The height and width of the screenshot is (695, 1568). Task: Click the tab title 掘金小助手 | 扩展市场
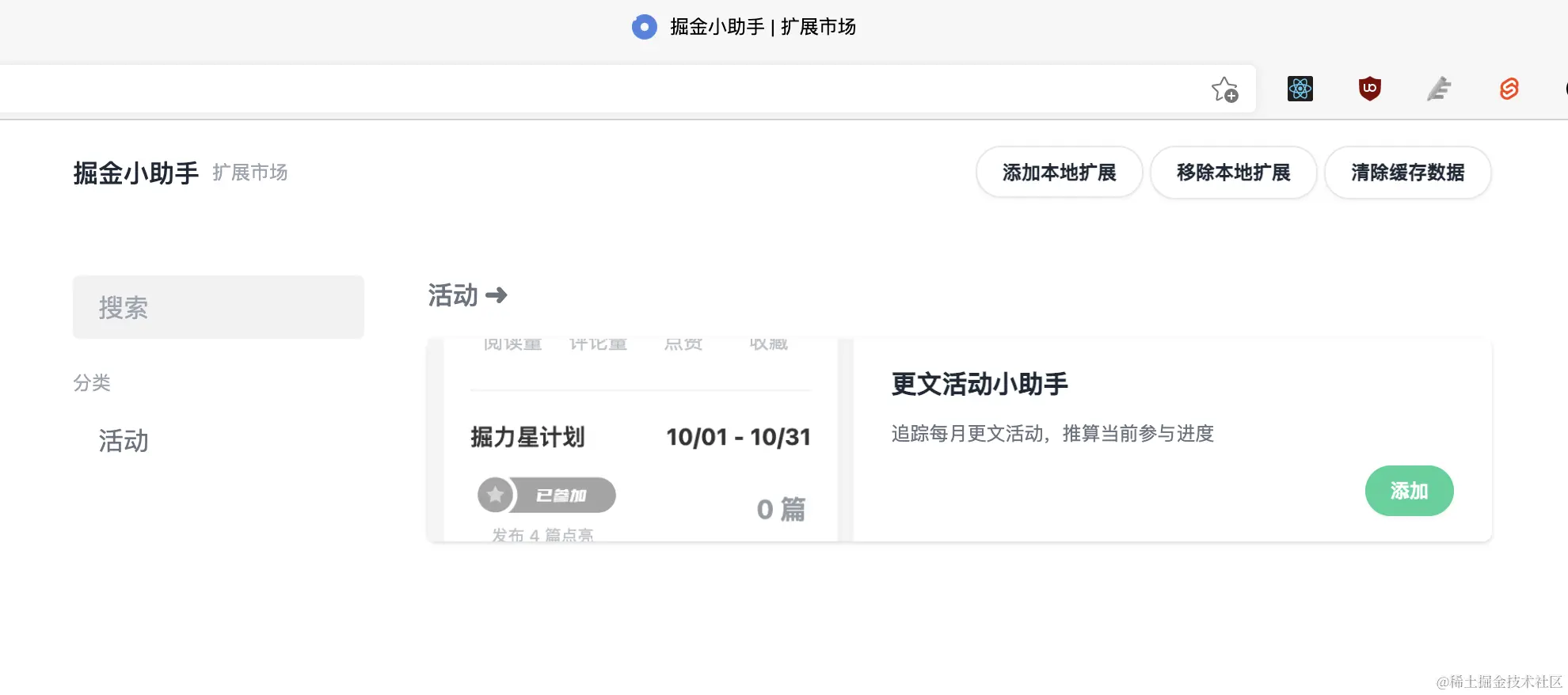(x=763, y=27)
